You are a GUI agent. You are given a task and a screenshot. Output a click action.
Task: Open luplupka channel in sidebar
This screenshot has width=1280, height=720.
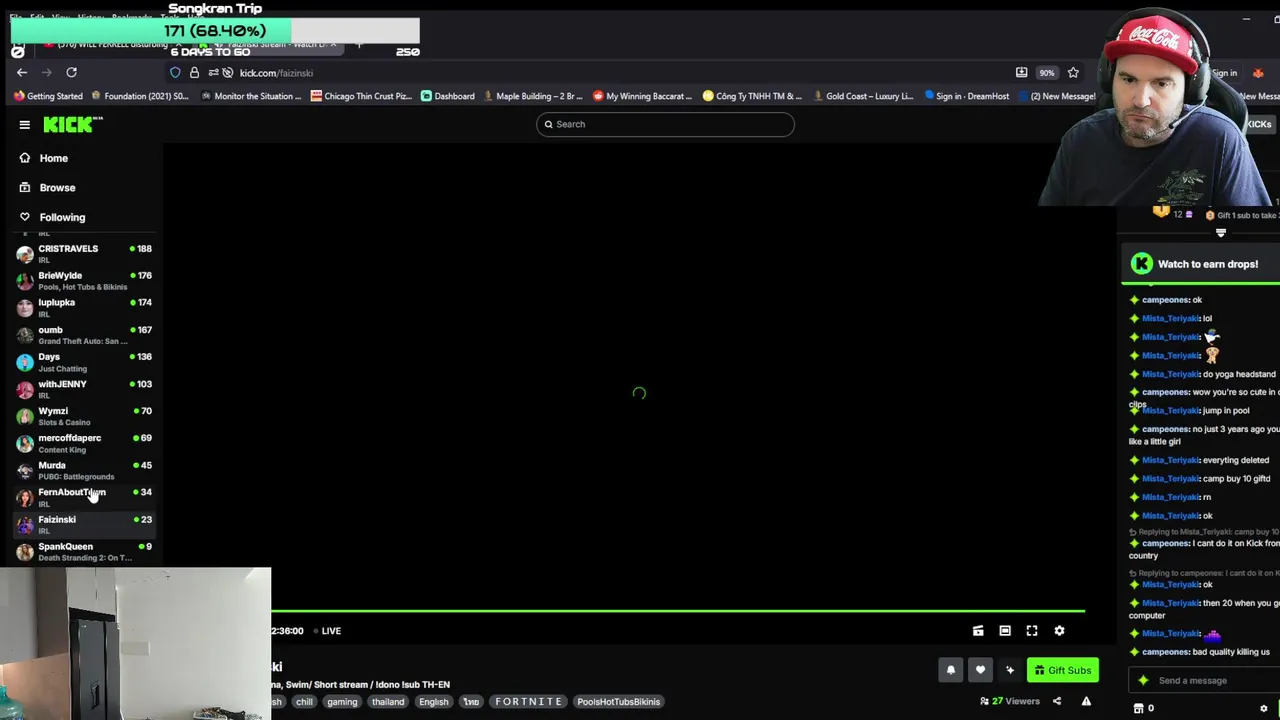click(x=84, y=308)
